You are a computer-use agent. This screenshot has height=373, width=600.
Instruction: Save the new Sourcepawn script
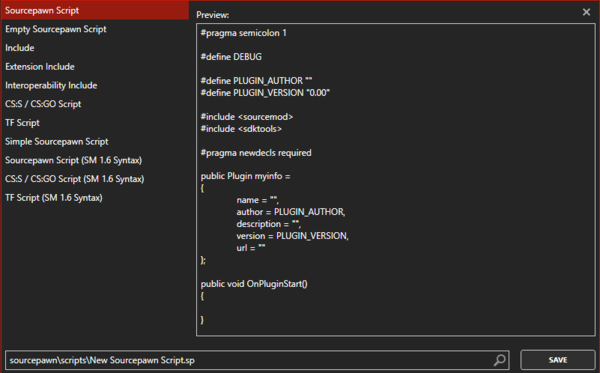click(x=558, y=360)
